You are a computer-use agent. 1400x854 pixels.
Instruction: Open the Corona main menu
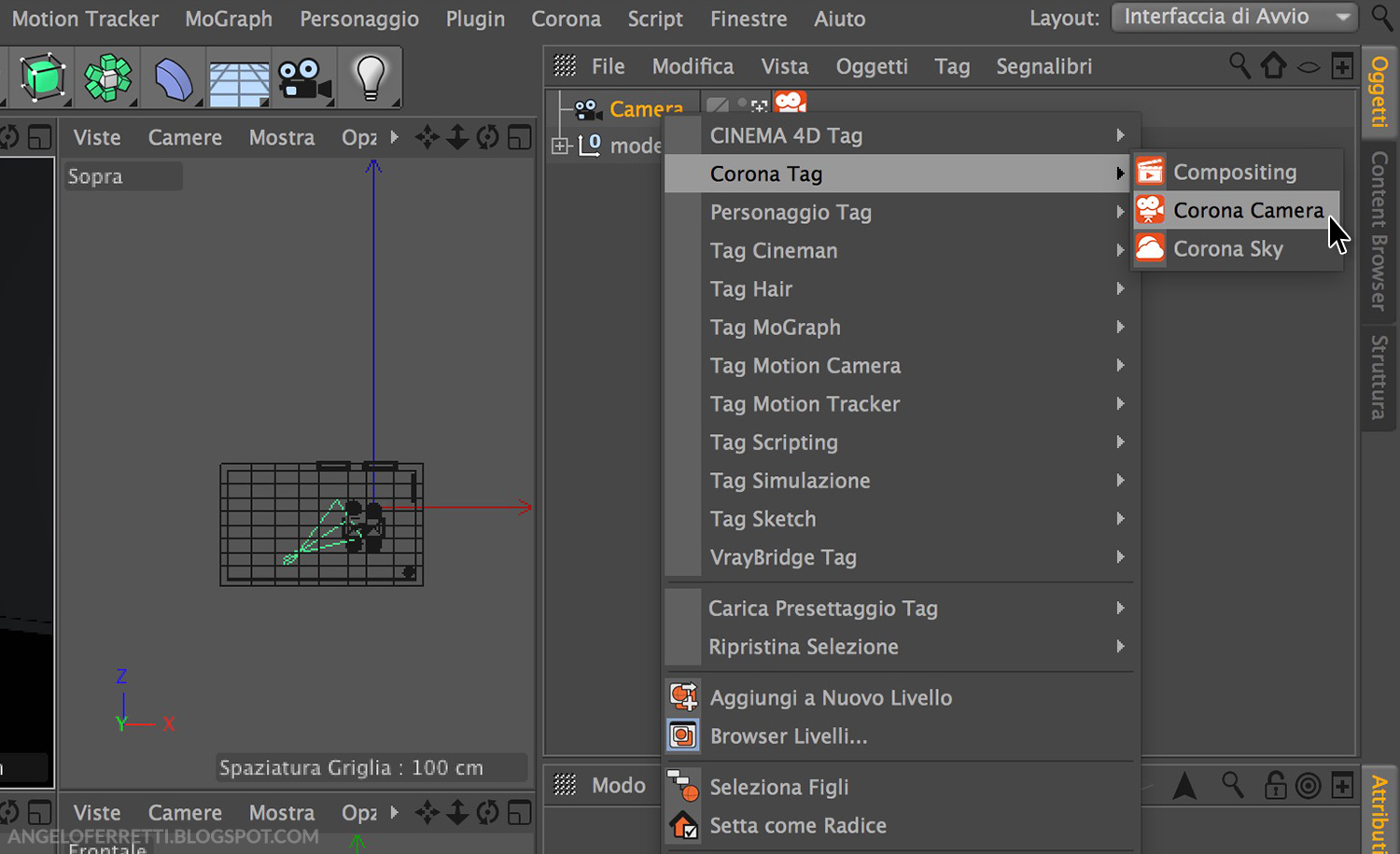tap(566, 19)
